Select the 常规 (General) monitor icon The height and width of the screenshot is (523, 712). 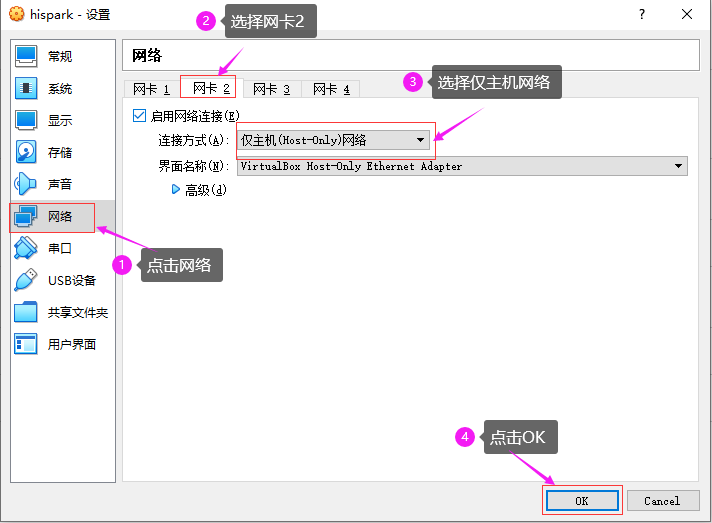27,57
